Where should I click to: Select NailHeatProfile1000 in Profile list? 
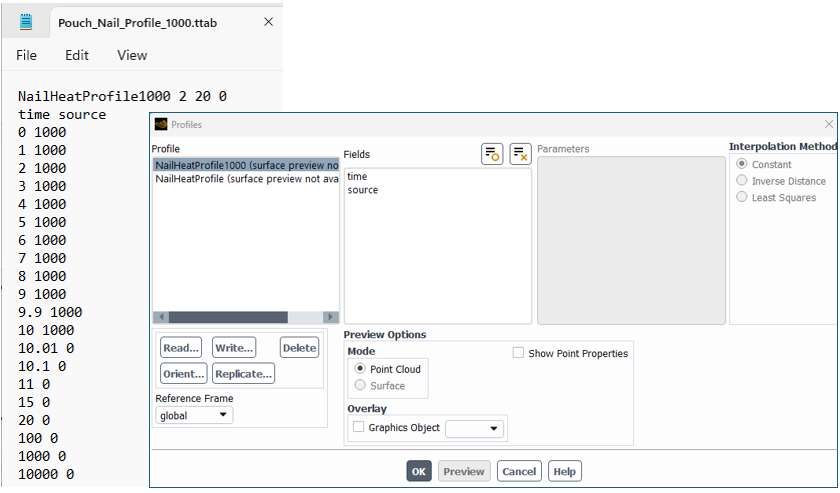(x=246, y=165)
